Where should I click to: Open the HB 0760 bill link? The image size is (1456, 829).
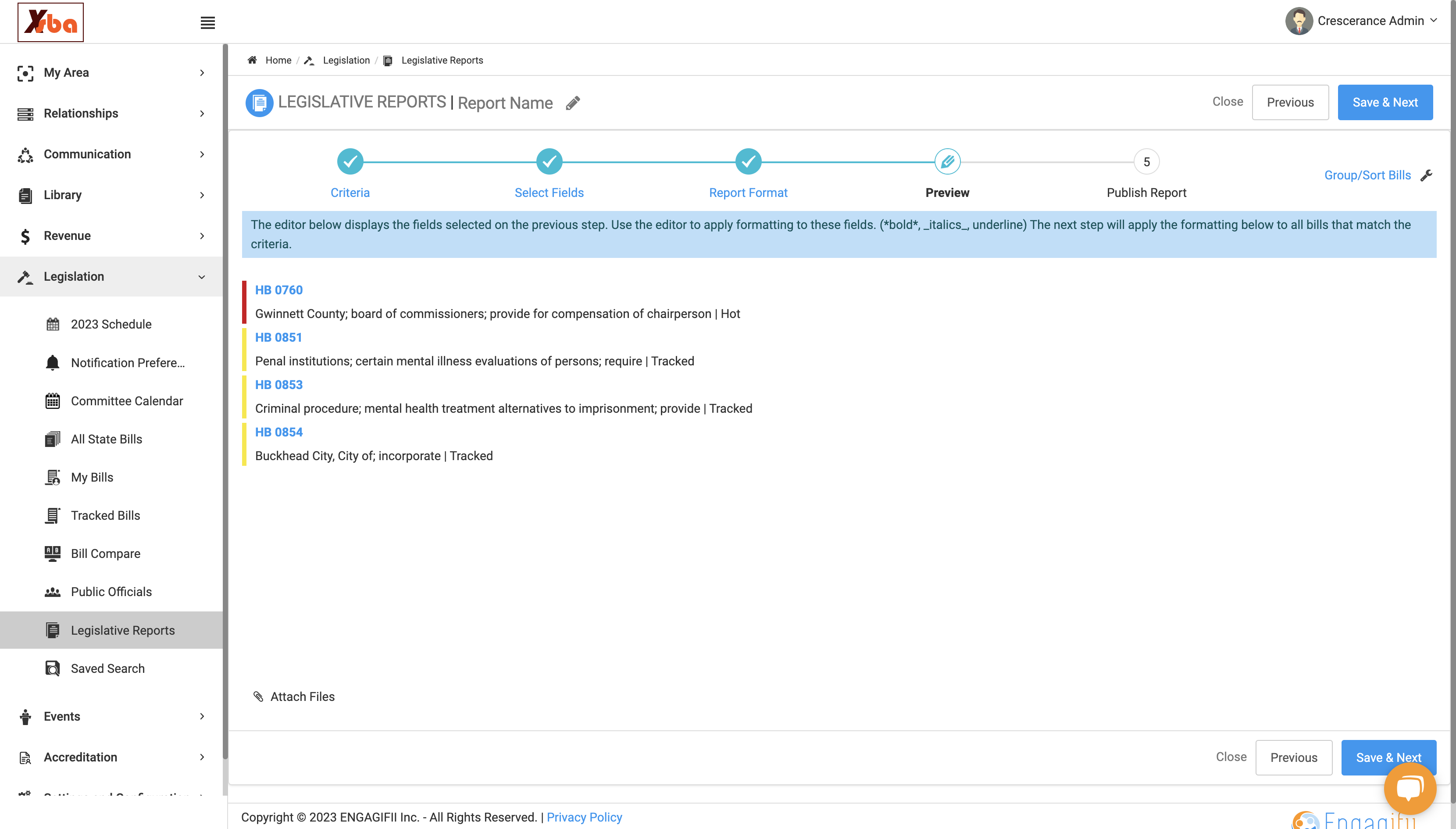coord(279,290)
